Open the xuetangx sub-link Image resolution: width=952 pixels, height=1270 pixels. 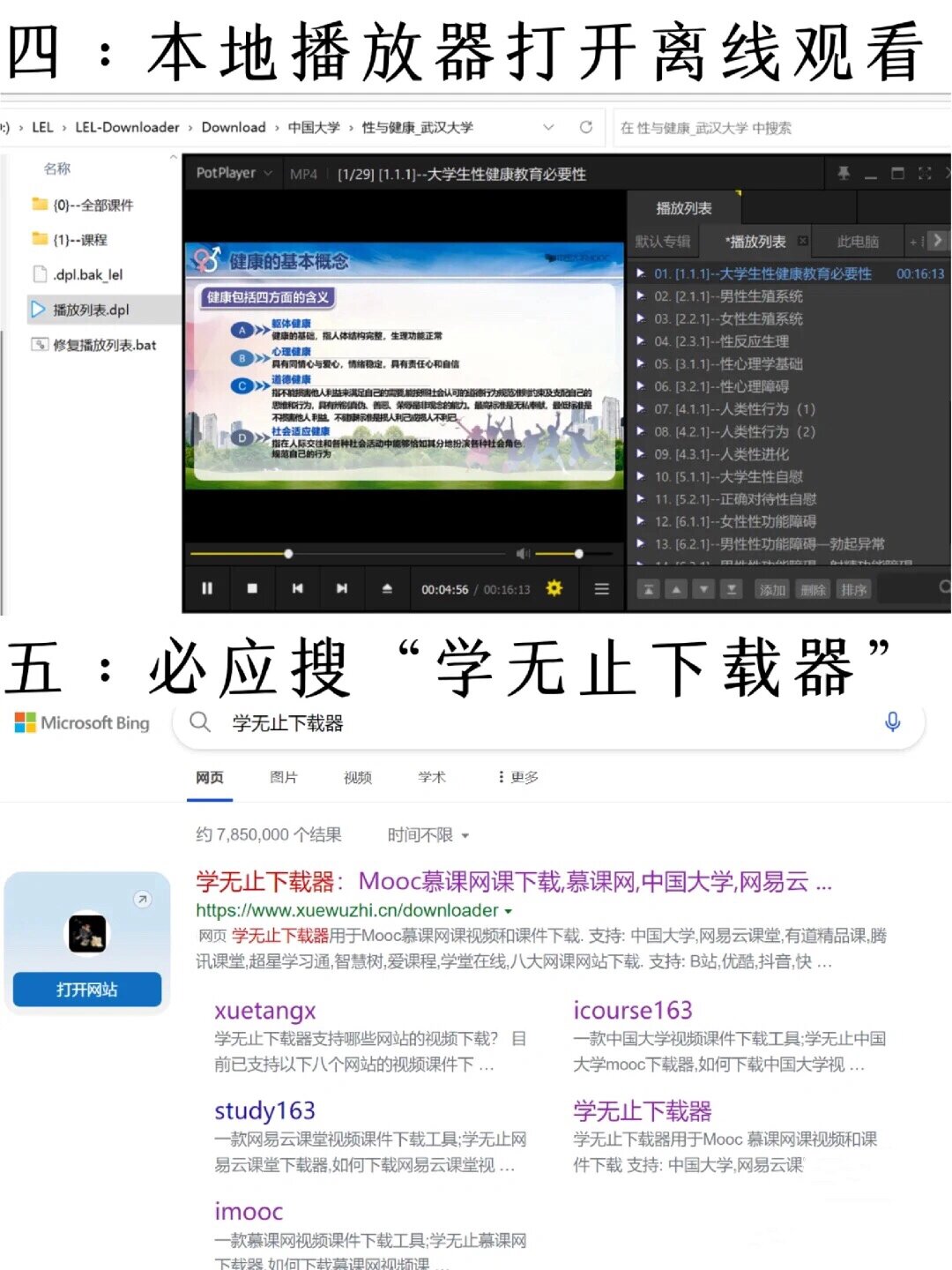click(x=265, y=1011)
